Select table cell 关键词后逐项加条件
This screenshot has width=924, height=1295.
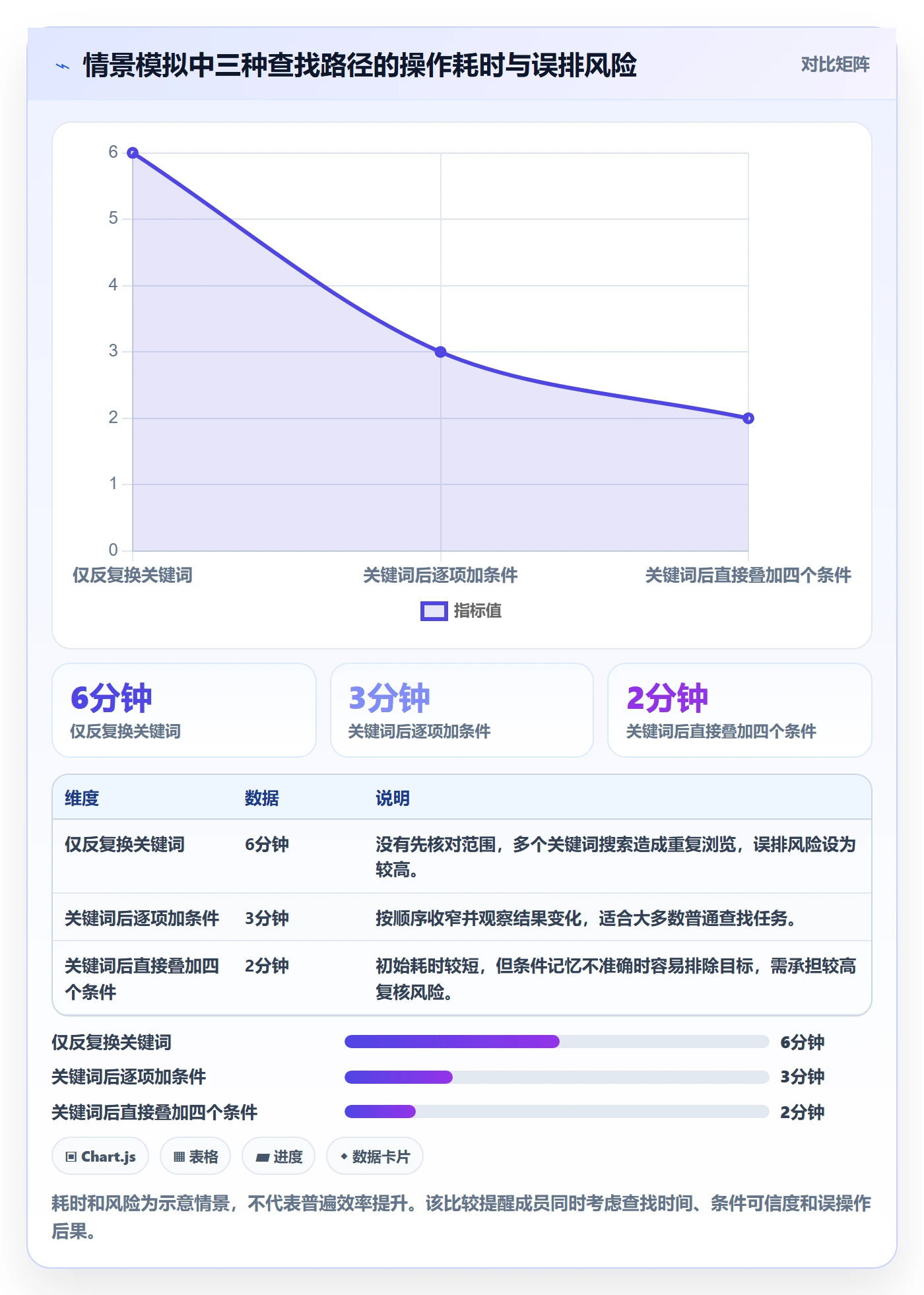pos(142,919)
